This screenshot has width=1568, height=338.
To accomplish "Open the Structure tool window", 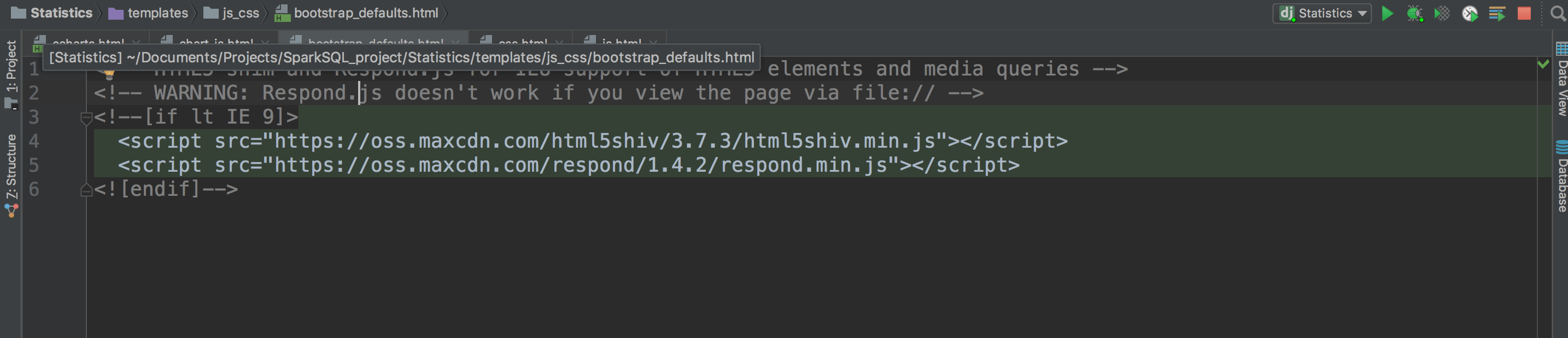I will 11,176.
